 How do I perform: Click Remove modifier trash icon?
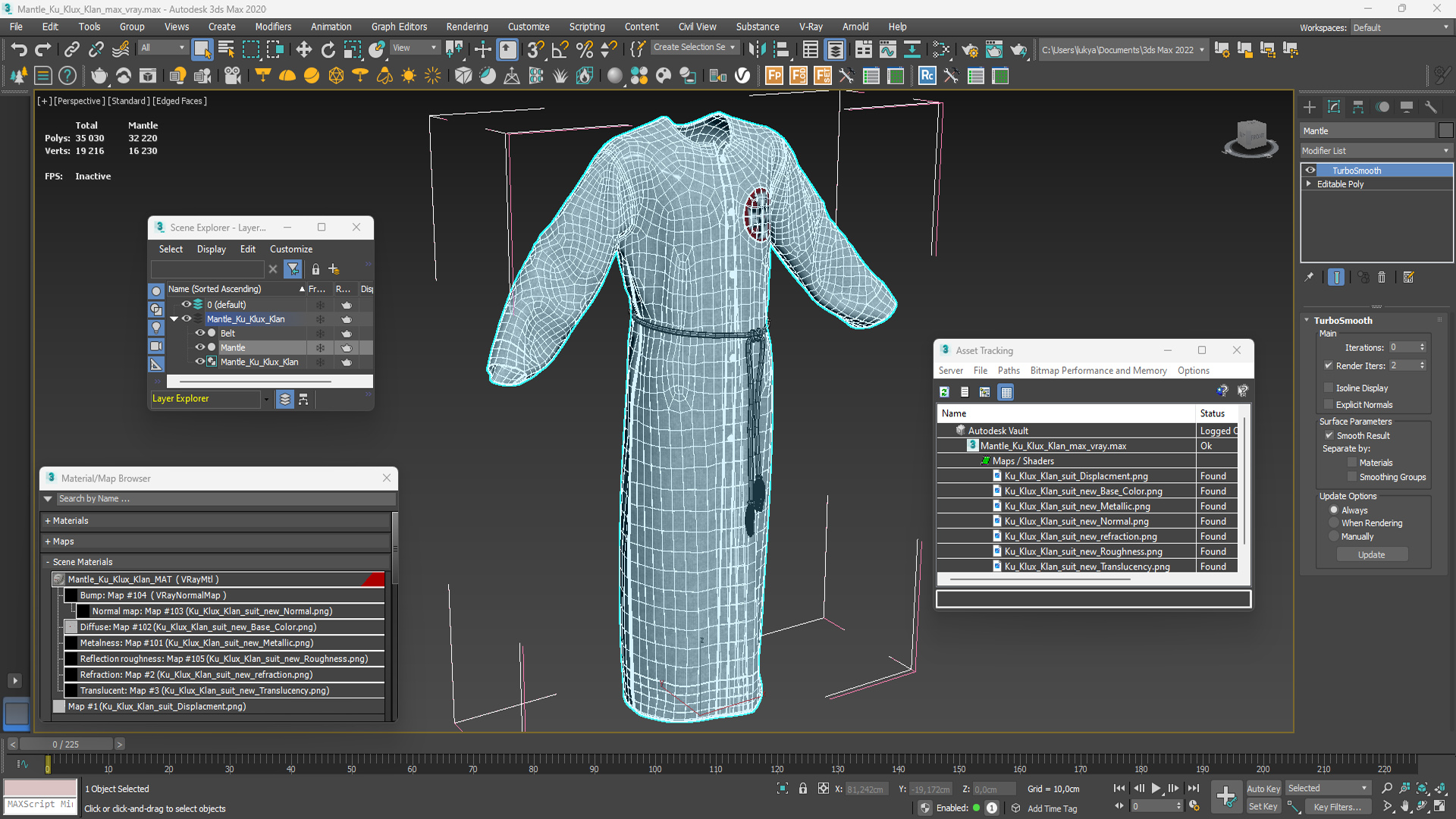(x=1382, y=278)
